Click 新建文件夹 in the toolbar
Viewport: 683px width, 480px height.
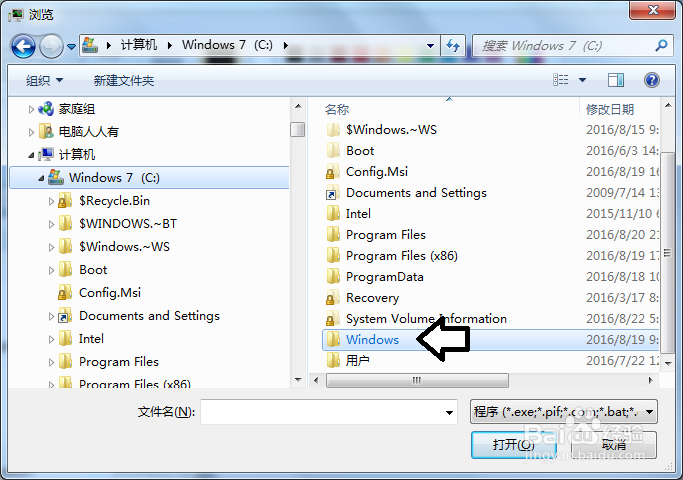pyautogui.click(x=124, y=81)
